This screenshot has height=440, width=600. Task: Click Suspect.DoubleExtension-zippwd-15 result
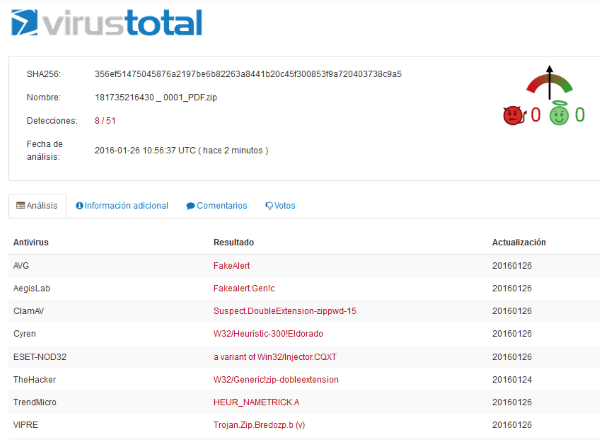point(285,311)
